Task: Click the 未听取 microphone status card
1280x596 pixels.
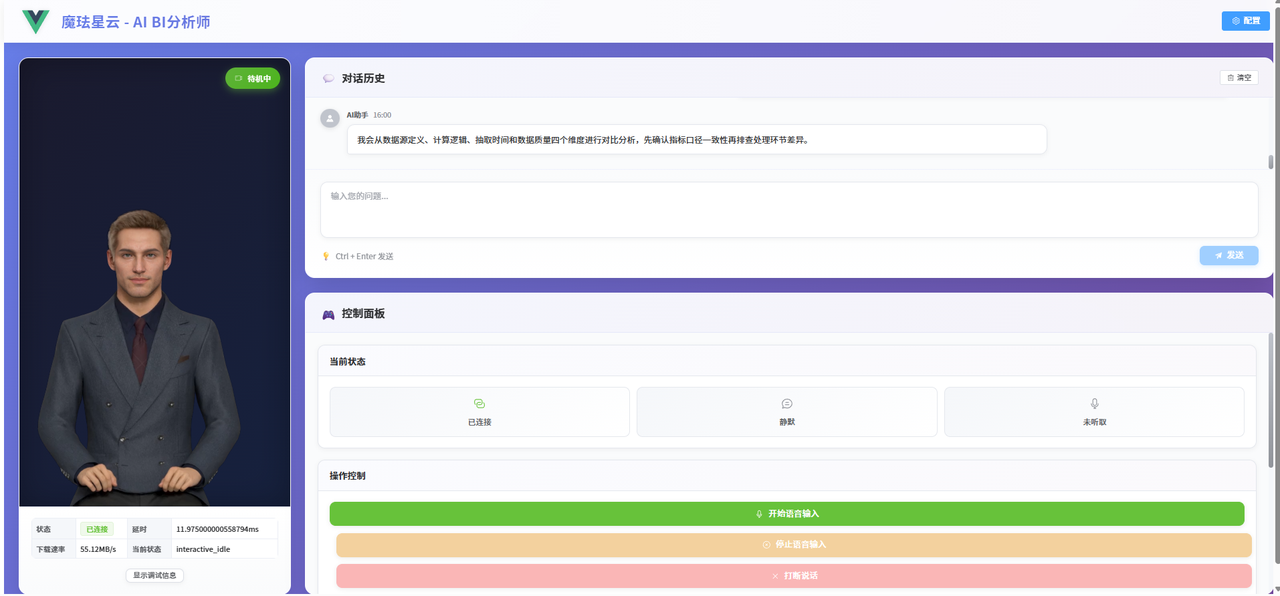Action: tap(1094, 412)
